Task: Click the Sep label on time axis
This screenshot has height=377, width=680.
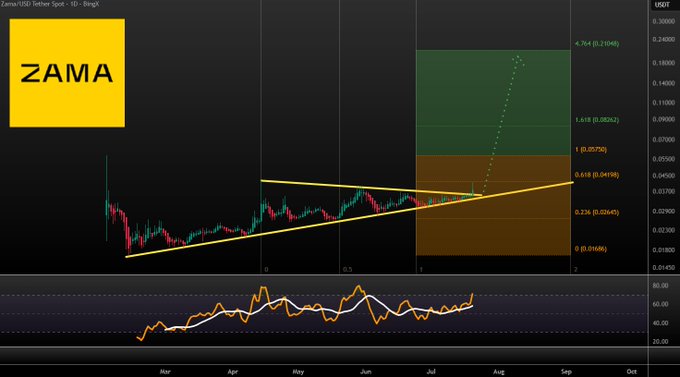Action: click(566, 372)
